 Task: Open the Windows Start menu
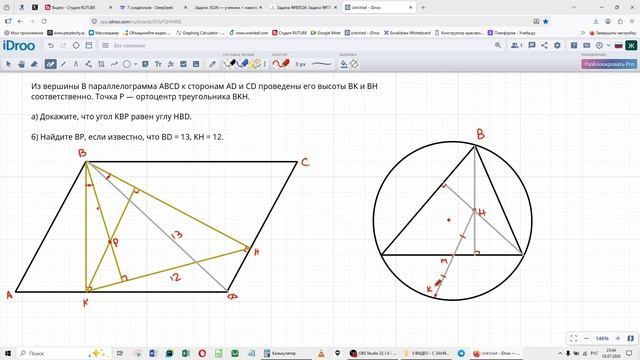tap(8, 353)
